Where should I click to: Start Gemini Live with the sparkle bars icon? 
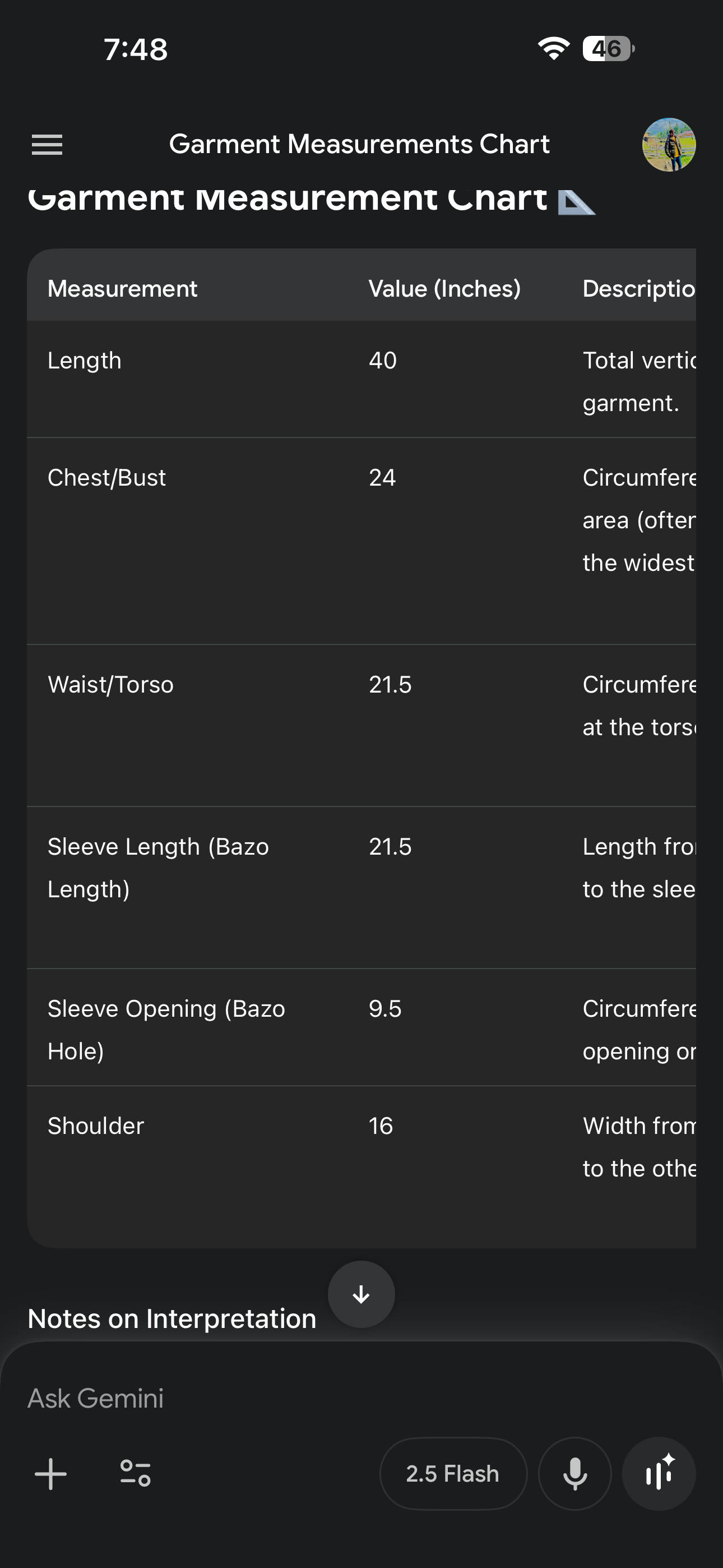click(x=659, y=1474)
